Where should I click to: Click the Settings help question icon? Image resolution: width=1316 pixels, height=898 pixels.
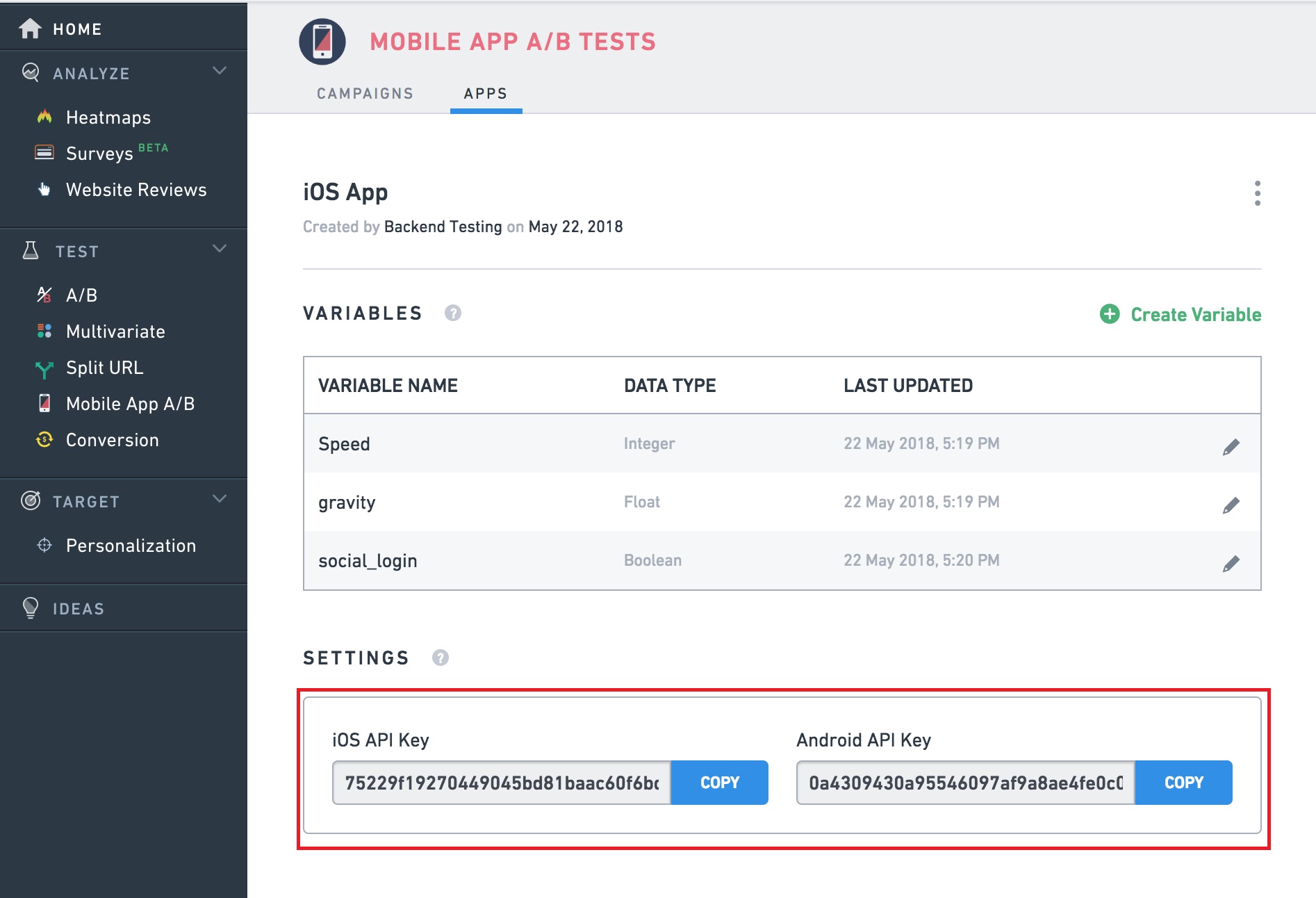(x=441, y=658)
